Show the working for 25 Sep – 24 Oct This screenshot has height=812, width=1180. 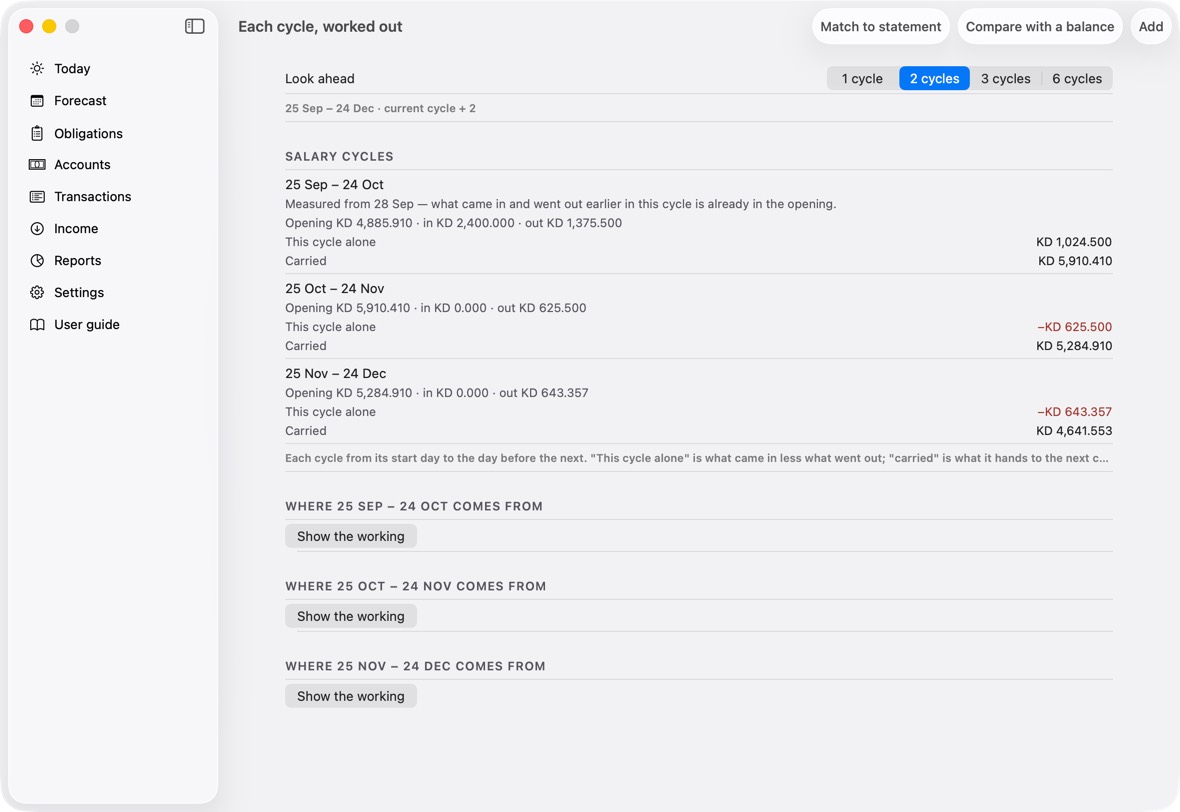tap(351, 536)
